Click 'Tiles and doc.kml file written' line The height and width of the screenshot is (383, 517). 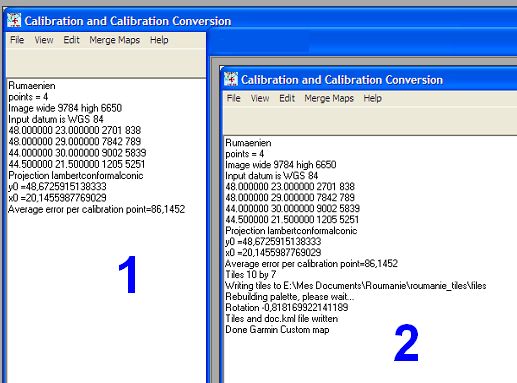point(282,319)
